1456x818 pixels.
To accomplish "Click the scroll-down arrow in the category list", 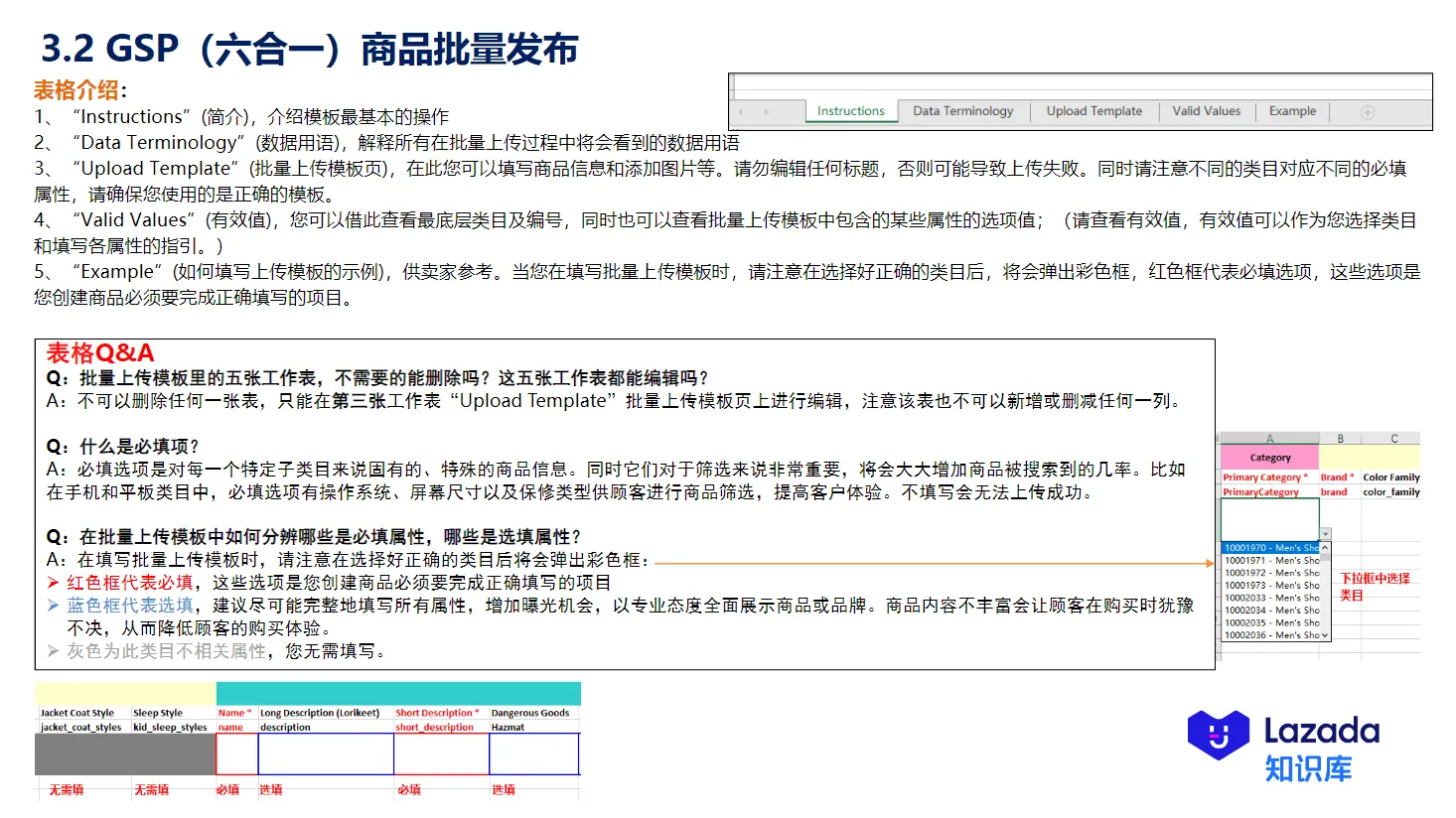I will [x=1325, y=634].
